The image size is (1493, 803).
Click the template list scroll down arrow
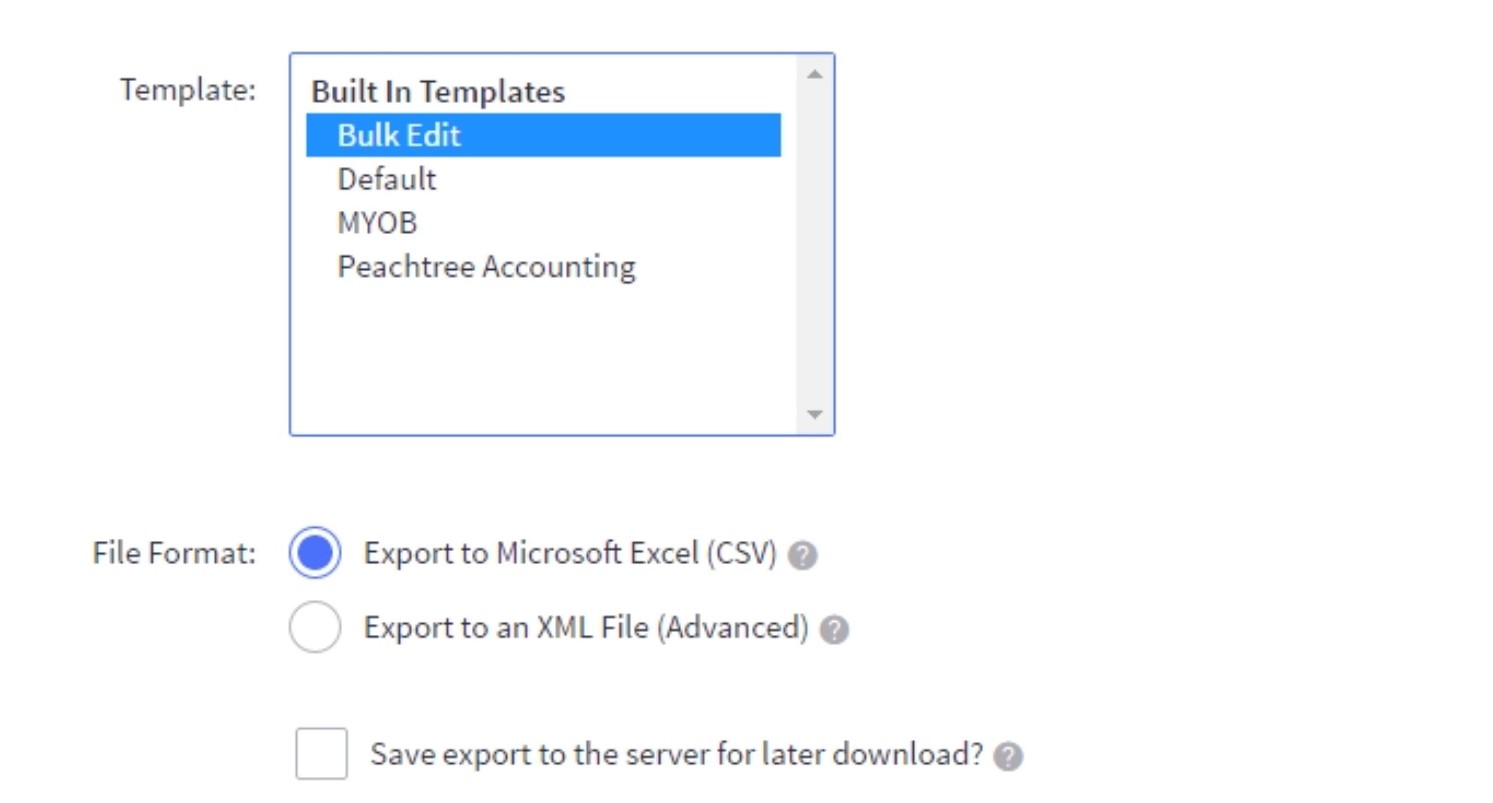coord(814,414)
